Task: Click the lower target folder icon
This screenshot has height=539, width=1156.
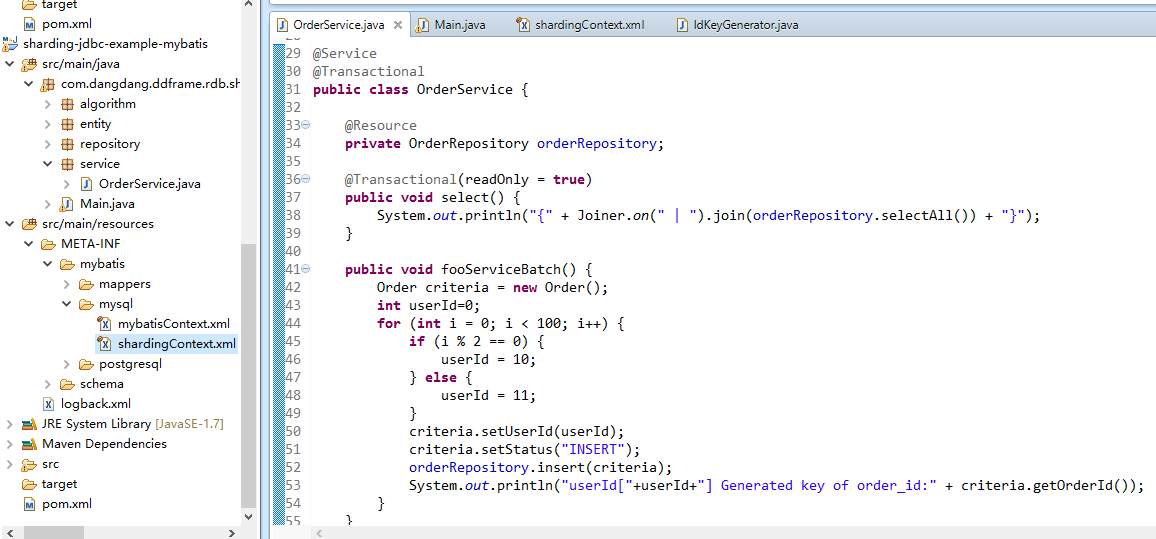Action: point(29,484)
